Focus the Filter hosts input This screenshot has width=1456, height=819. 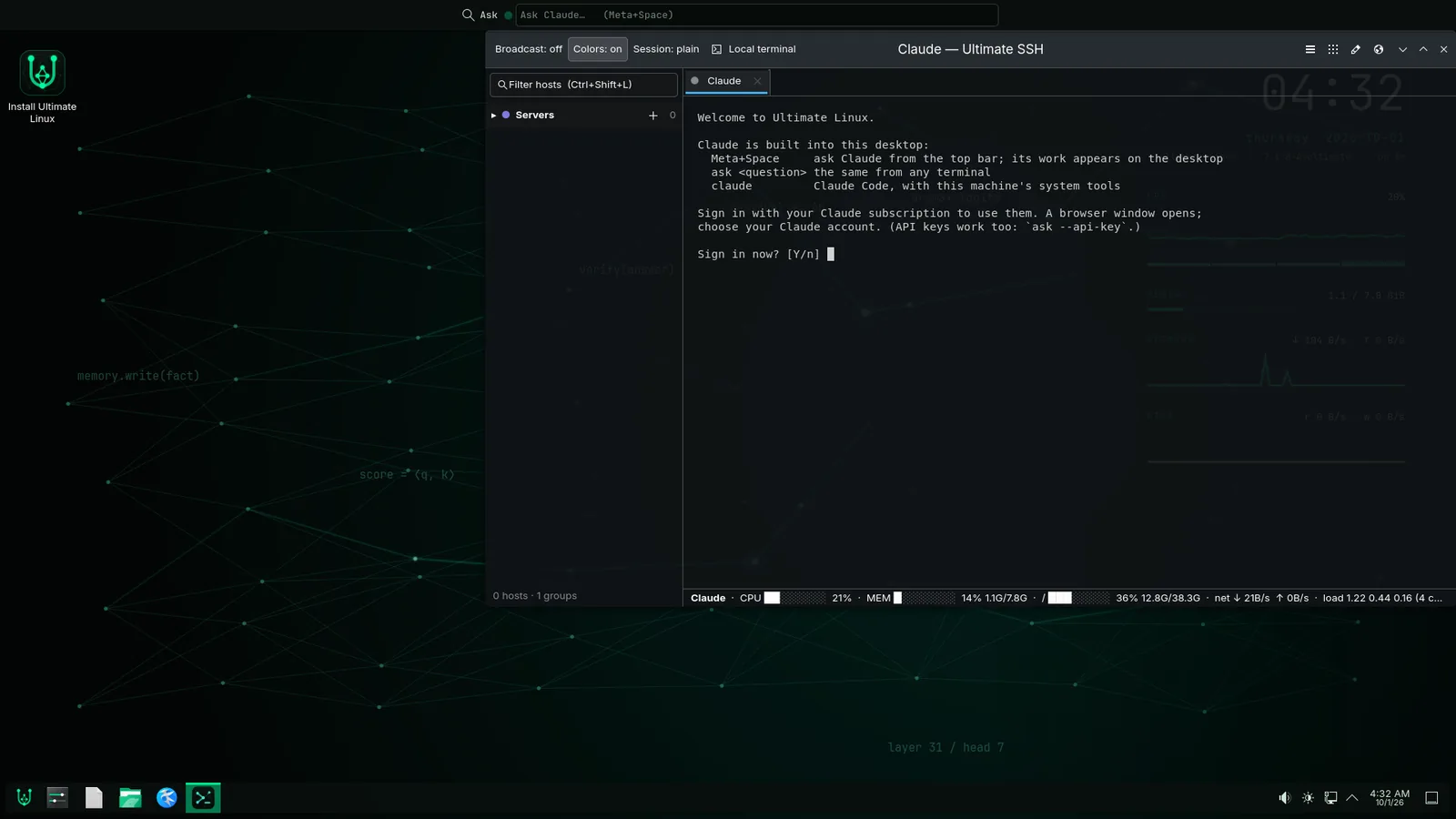[583, 85]
